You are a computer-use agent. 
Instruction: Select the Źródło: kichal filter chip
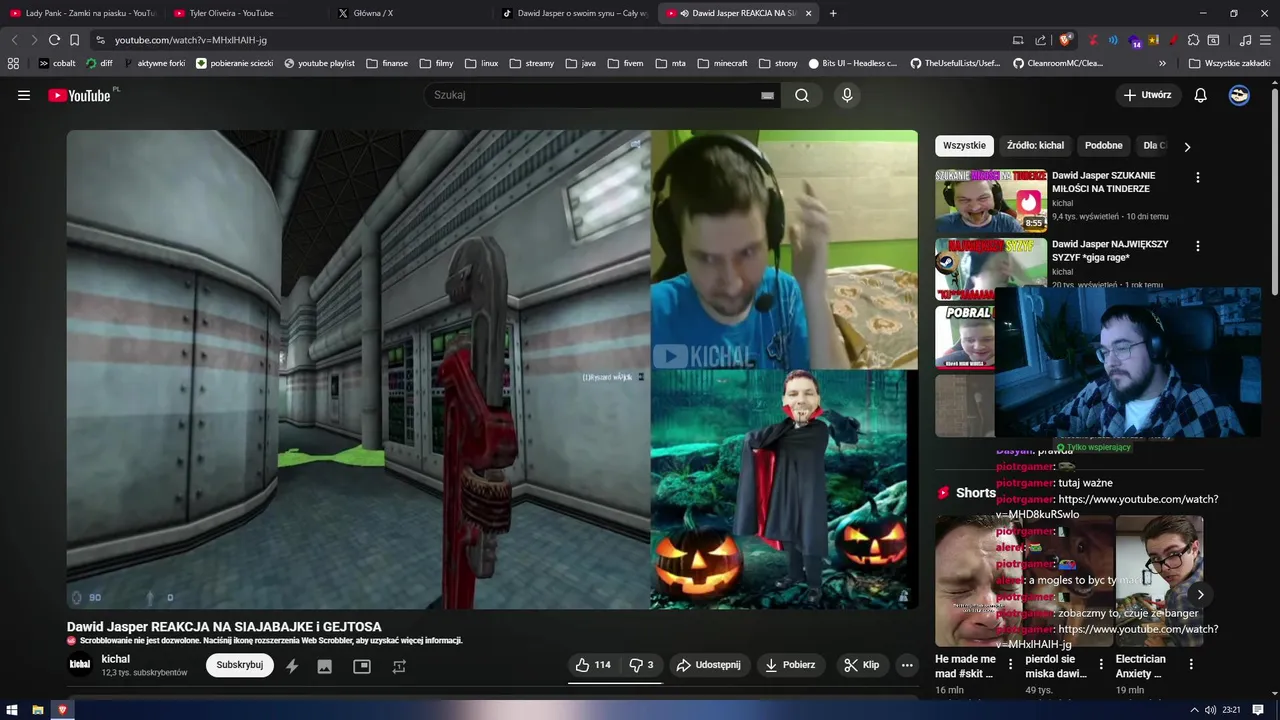[1035, 146]
